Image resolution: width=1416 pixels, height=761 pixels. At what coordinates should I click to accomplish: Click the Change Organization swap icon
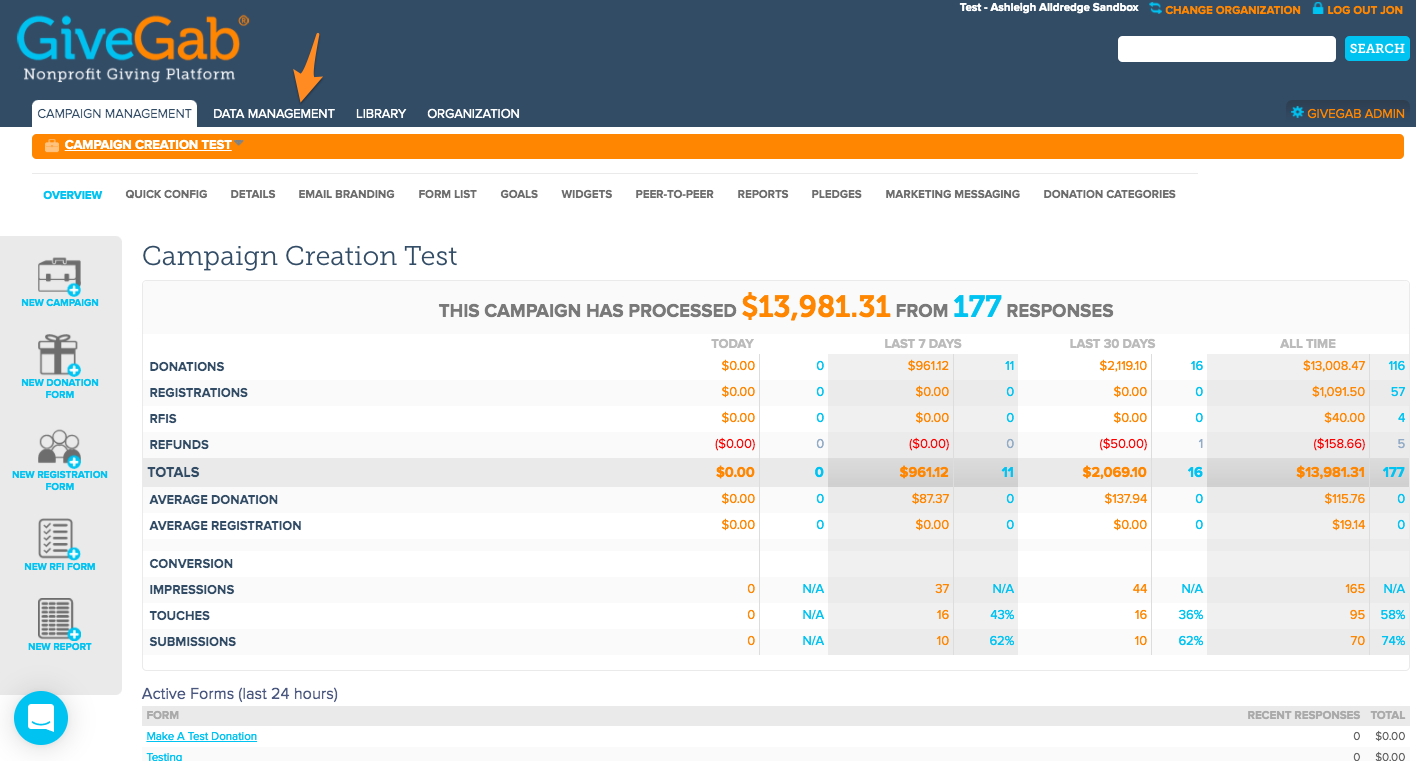pos(1156,9)
